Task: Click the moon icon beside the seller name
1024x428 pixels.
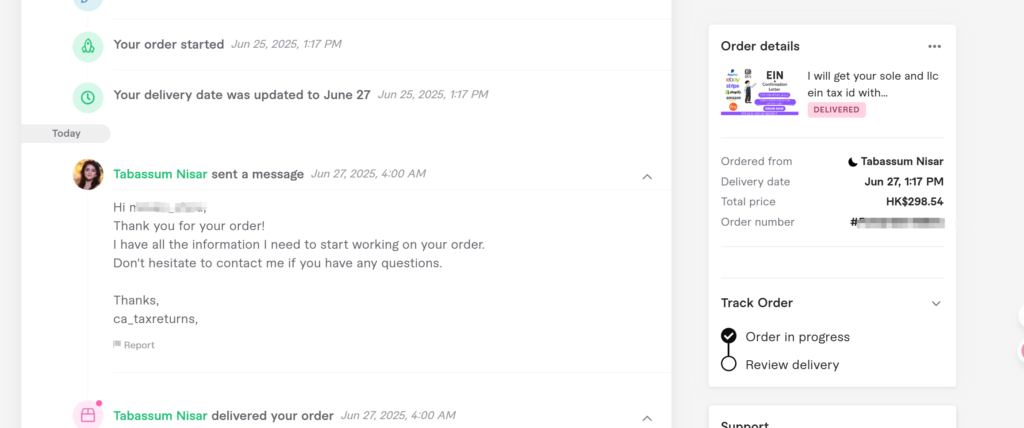Action: tap(852, 161)
